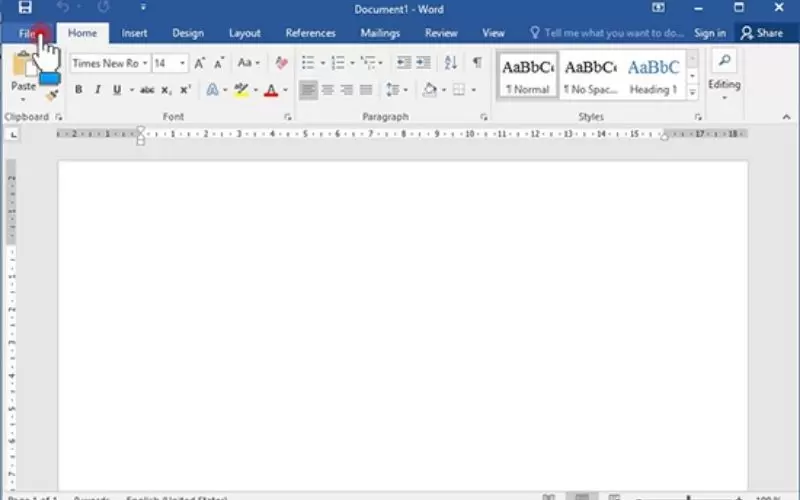Open font color picker arrow
Screen dimensions: 800x500
285,90
